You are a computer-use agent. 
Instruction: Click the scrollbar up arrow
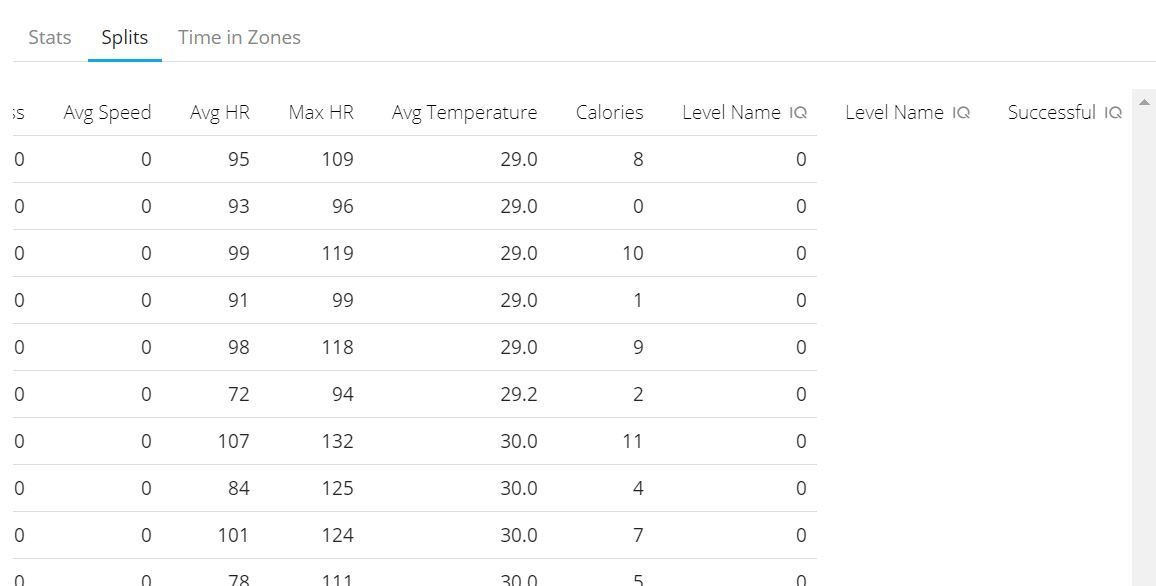click(1144, 102)
